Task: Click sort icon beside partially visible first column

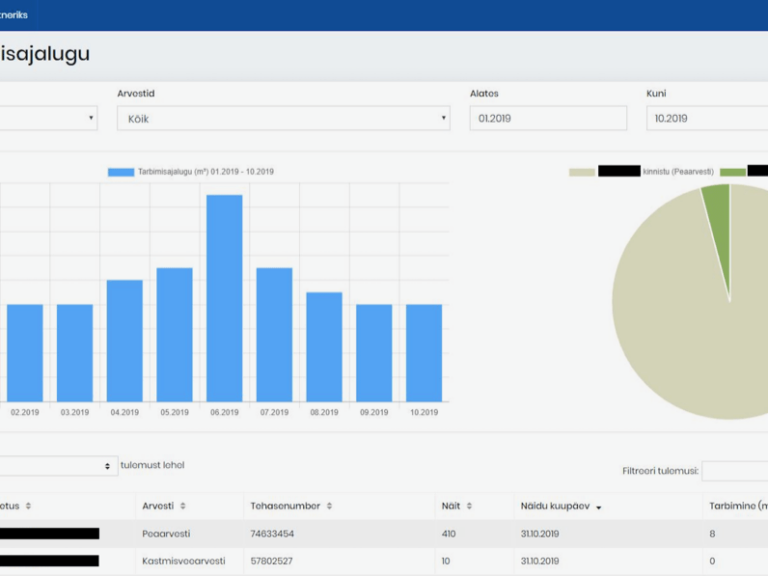Action: (x=29, y=507)
